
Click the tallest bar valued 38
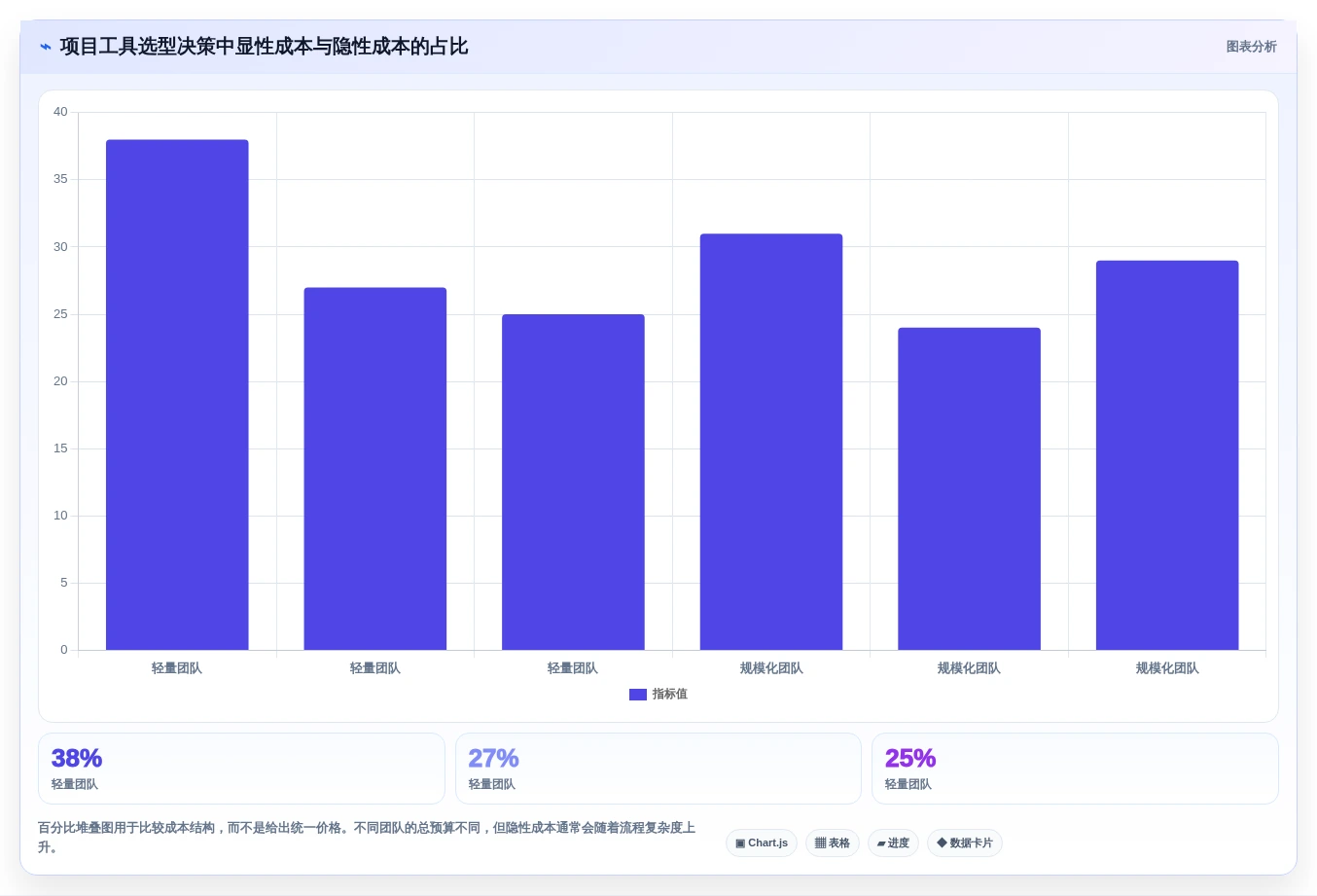coord(177,395)
